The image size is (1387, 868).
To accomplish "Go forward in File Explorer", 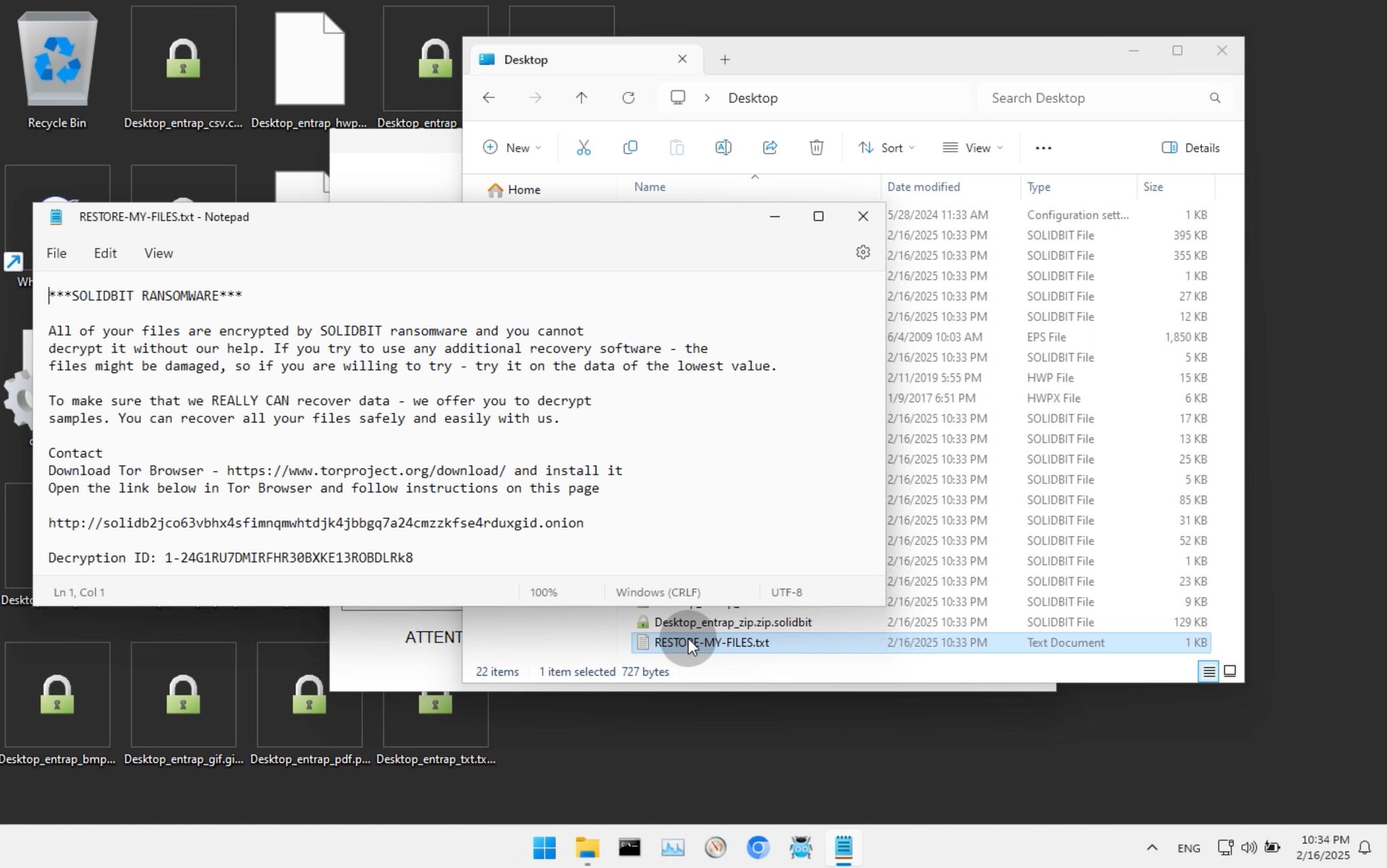I will [x=535, y=98].
